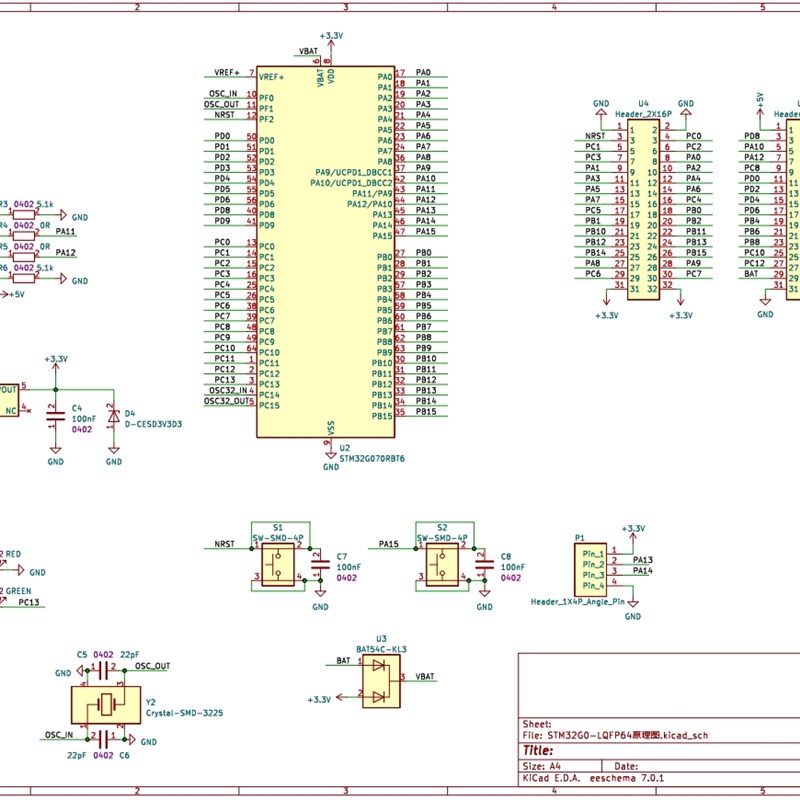Screen dimensions: 800x800
Task: Click the D-CESD3V3D3 value text
Action: coord(153,424)
